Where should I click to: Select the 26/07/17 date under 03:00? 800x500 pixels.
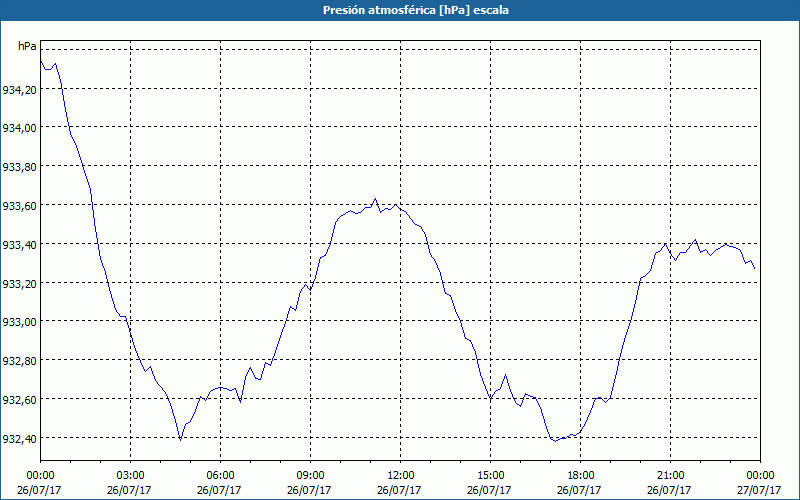click(129, 490)
